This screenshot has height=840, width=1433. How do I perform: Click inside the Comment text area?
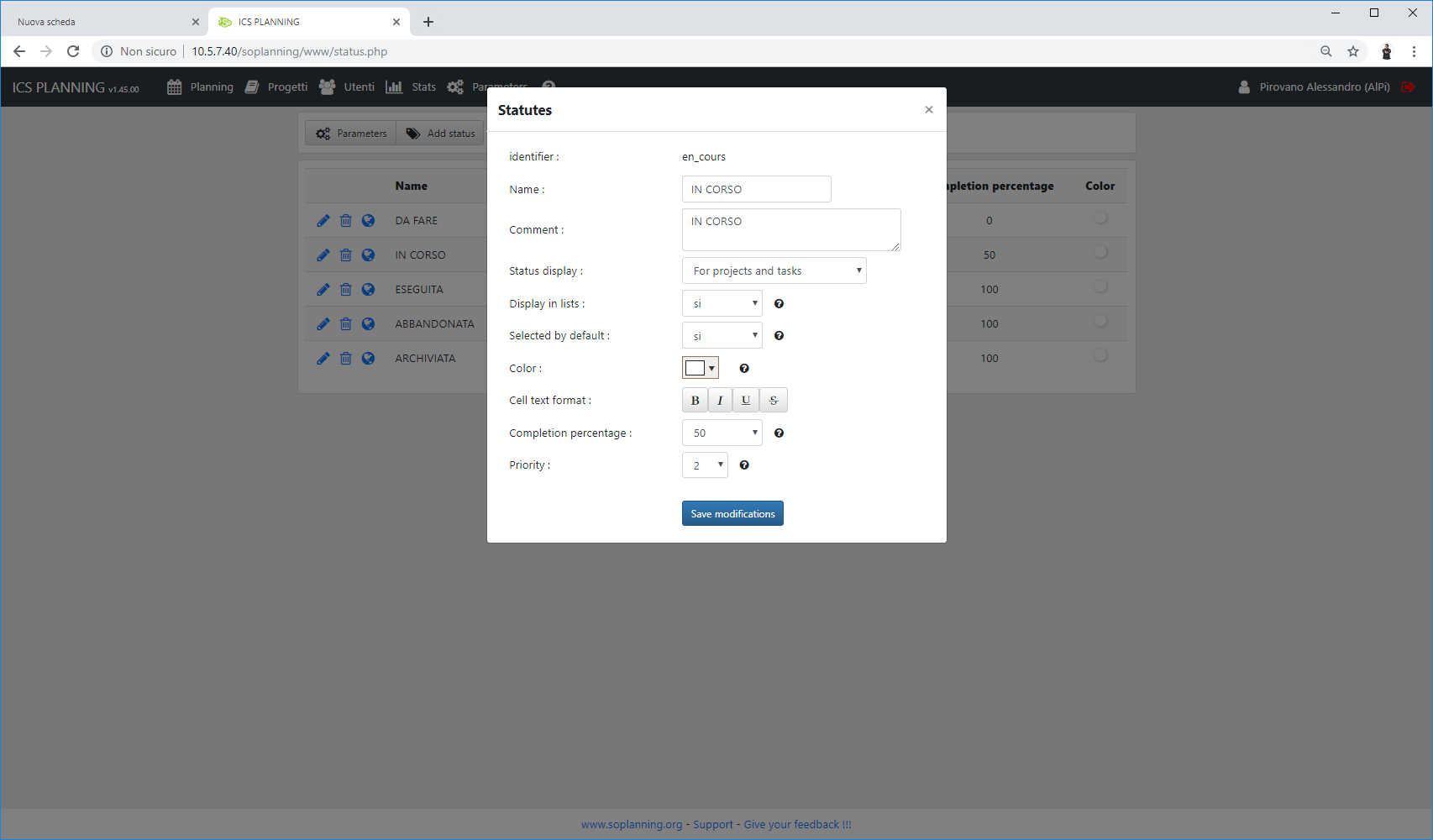[x=790, y=229]
